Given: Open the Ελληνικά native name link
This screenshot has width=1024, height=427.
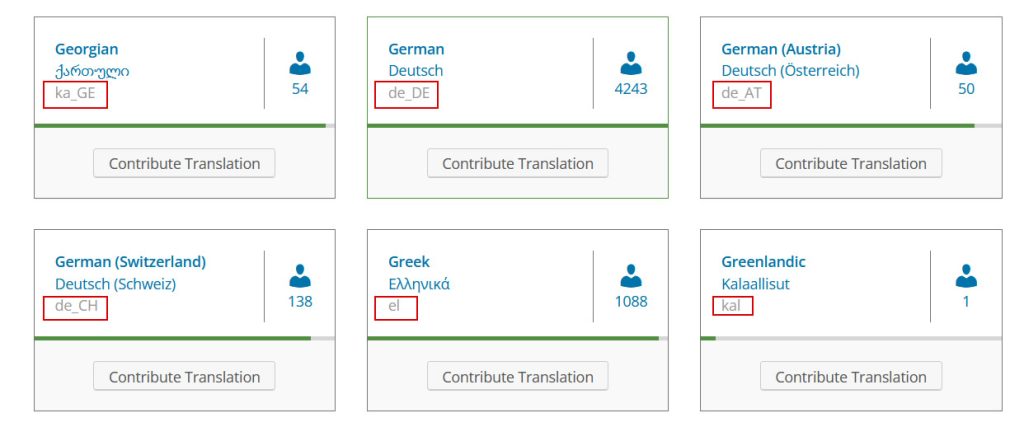Looking at the screenshot, I should (x=419, y=284).
